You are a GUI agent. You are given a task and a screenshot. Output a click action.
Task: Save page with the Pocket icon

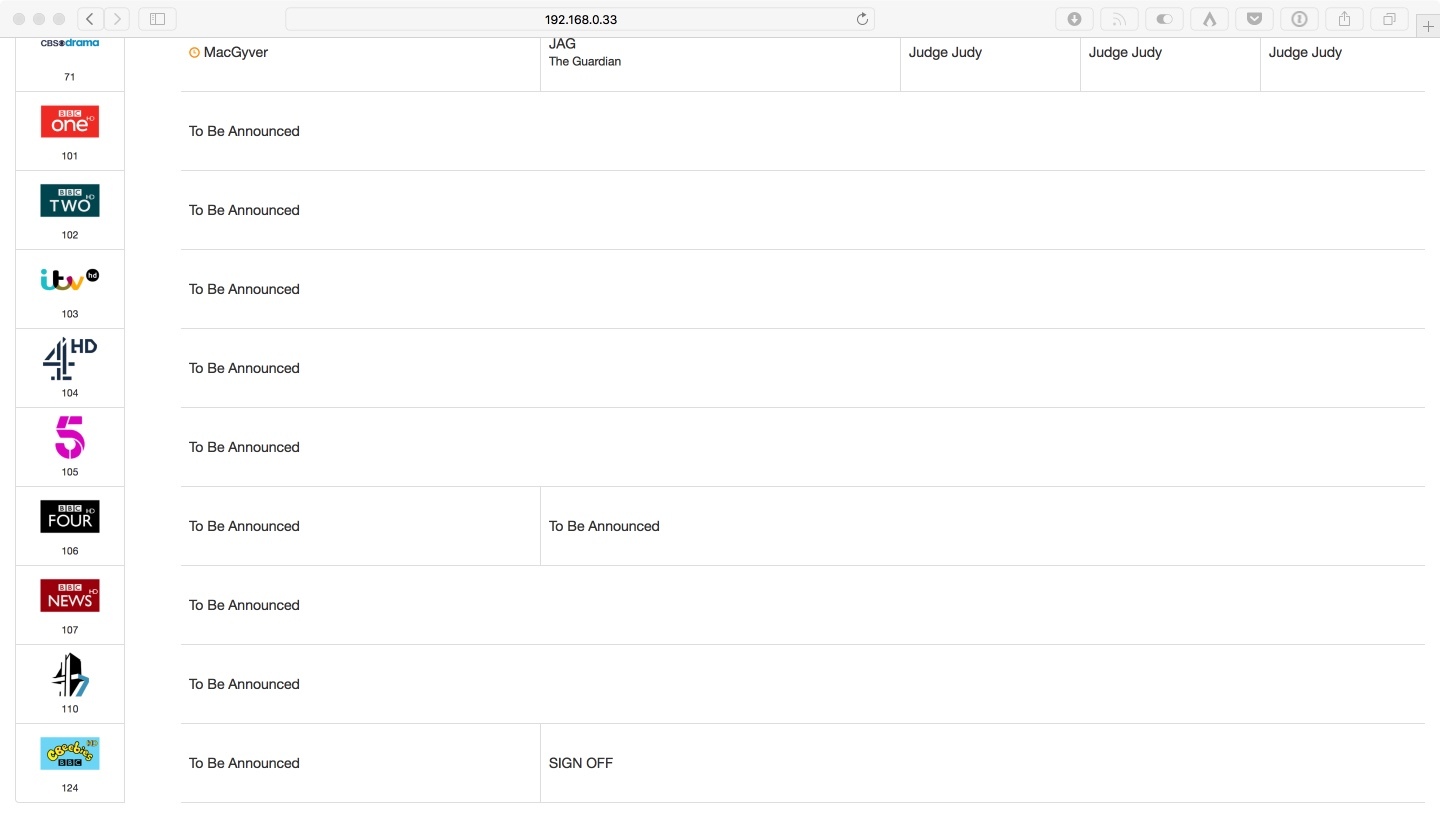pos(1254,19)
